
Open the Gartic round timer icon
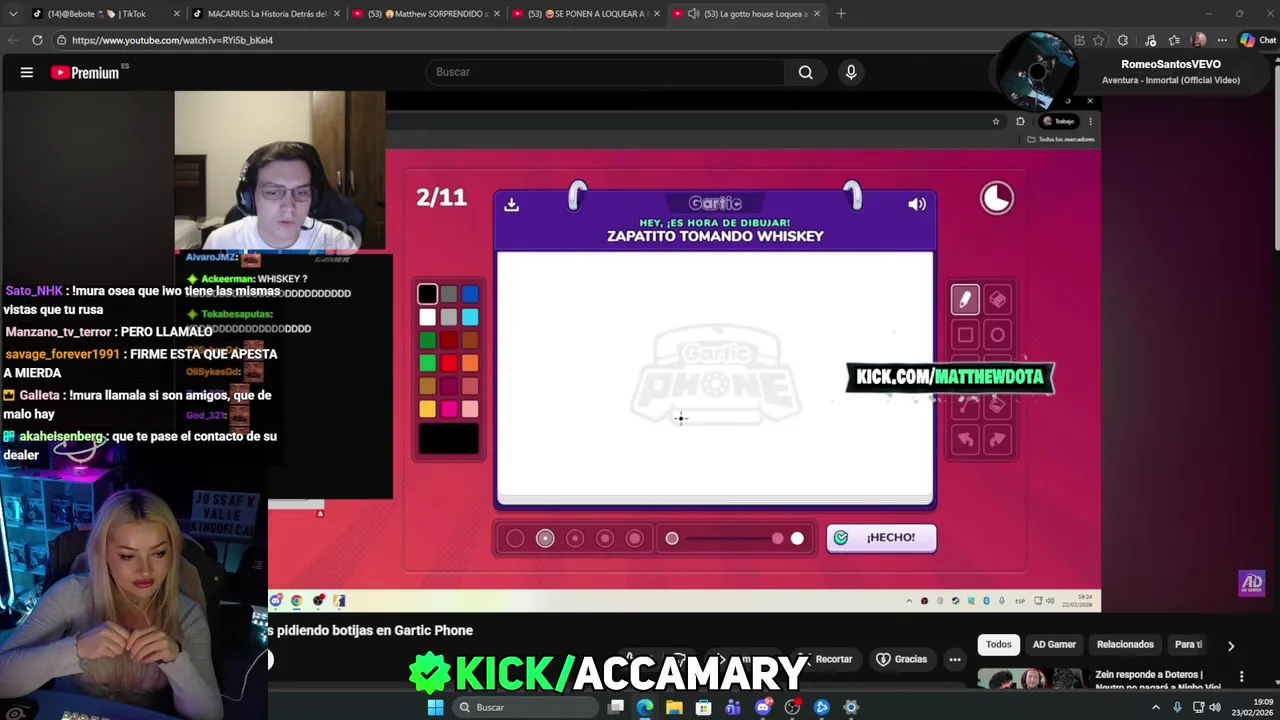point(997,198)
